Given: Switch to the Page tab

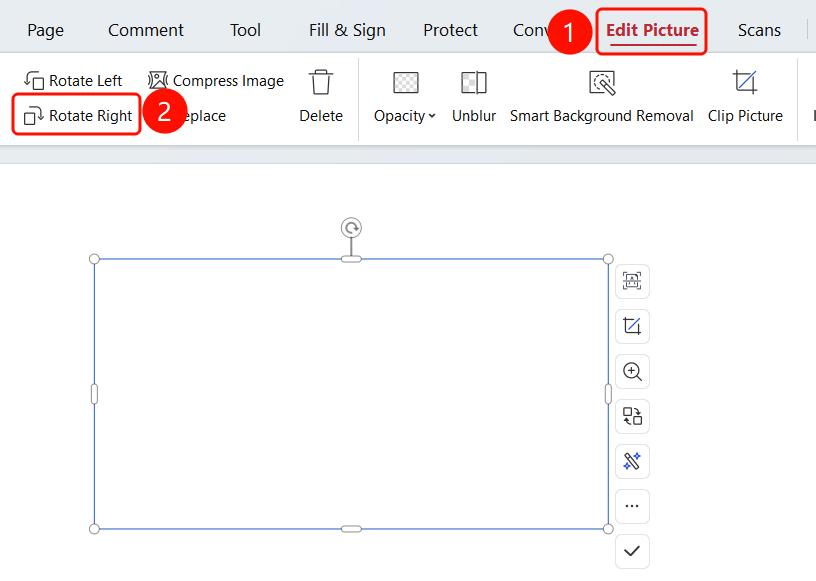Looking at the screenshot, I should pyautogui.click(x=46, y=30).
